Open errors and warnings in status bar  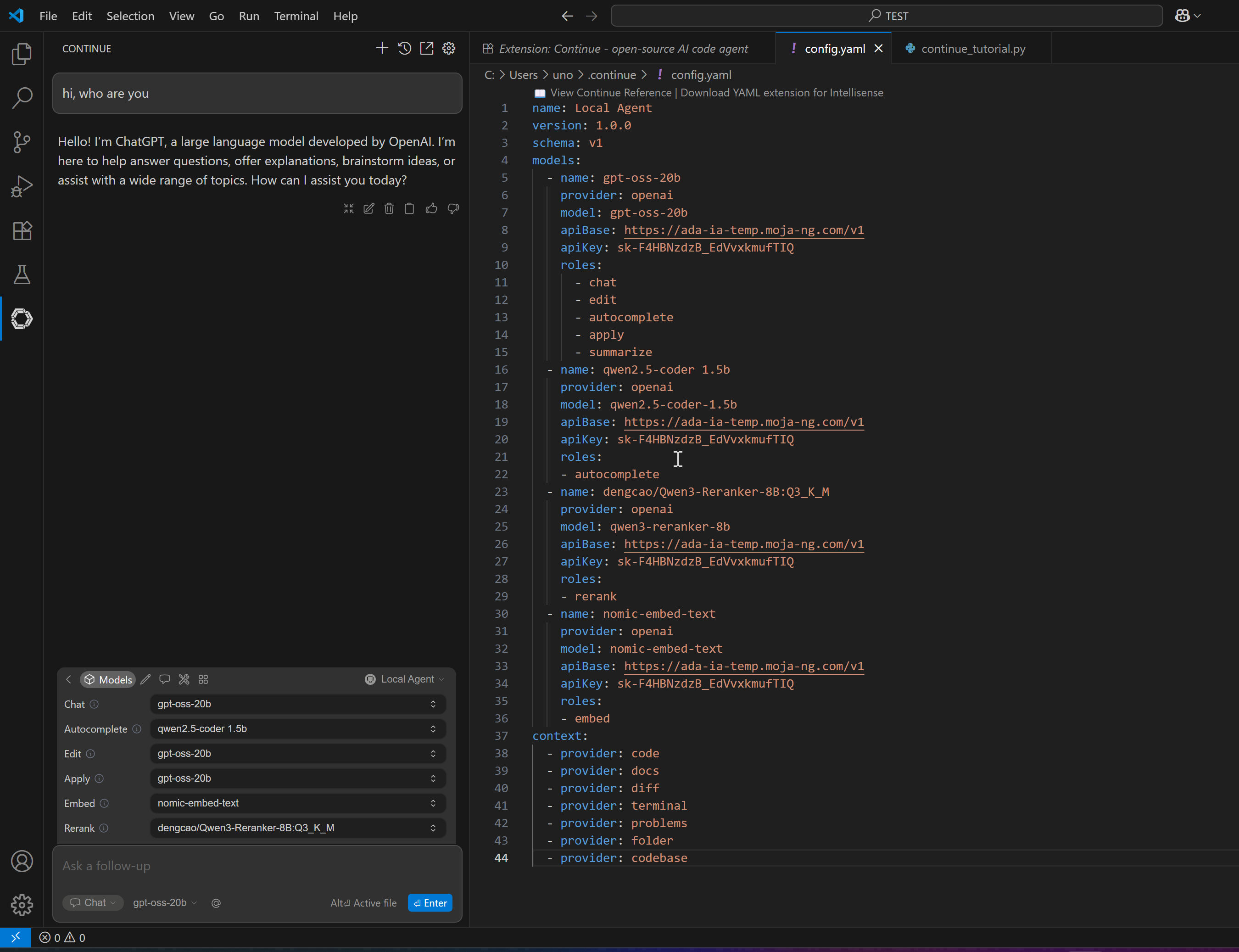pos(62,938)
